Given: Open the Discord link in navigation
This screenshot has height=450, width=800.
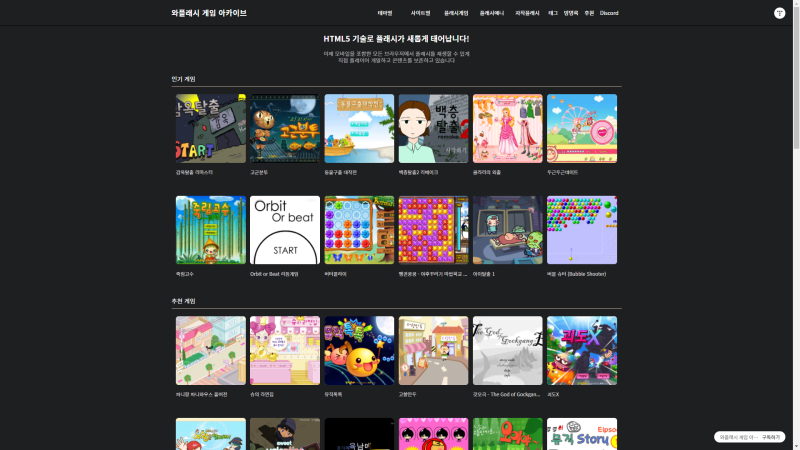Looking at the screenshot, I should pos(609,13).
